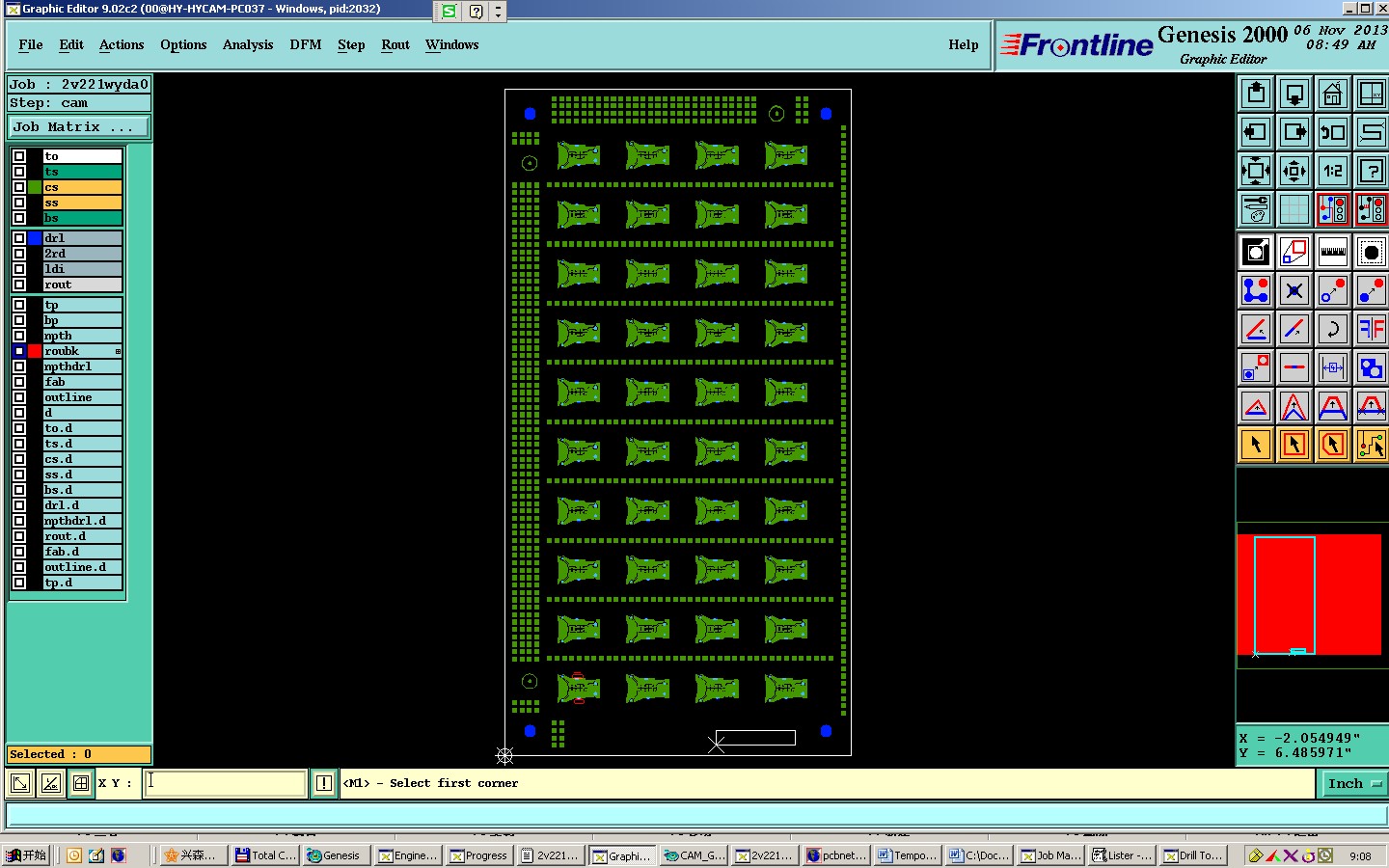Select the single arrow pointer selection tool
Viewport: 1389px width, 868px height.
click(1256, 445)
